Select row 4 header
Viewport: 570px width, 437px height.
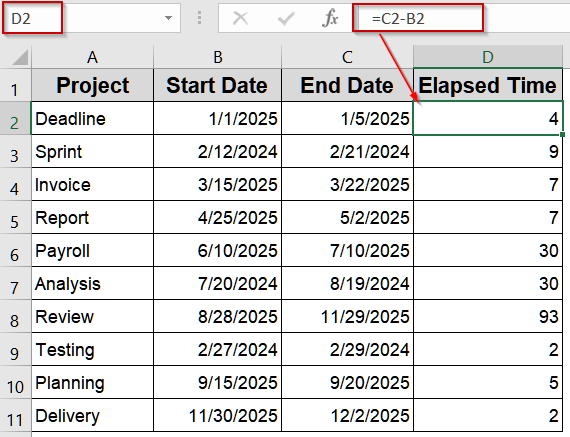pyautogui.click(x=15, y=184)
